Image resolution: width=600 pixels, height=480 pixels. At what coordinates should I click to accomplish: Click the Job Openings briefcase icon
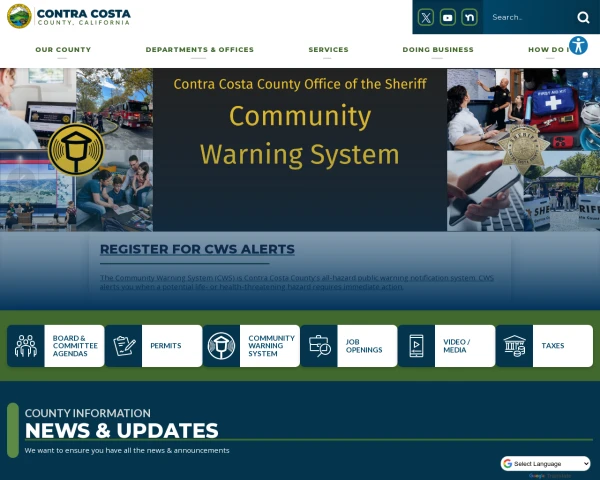pyautogui.click(x=319, y=346)
